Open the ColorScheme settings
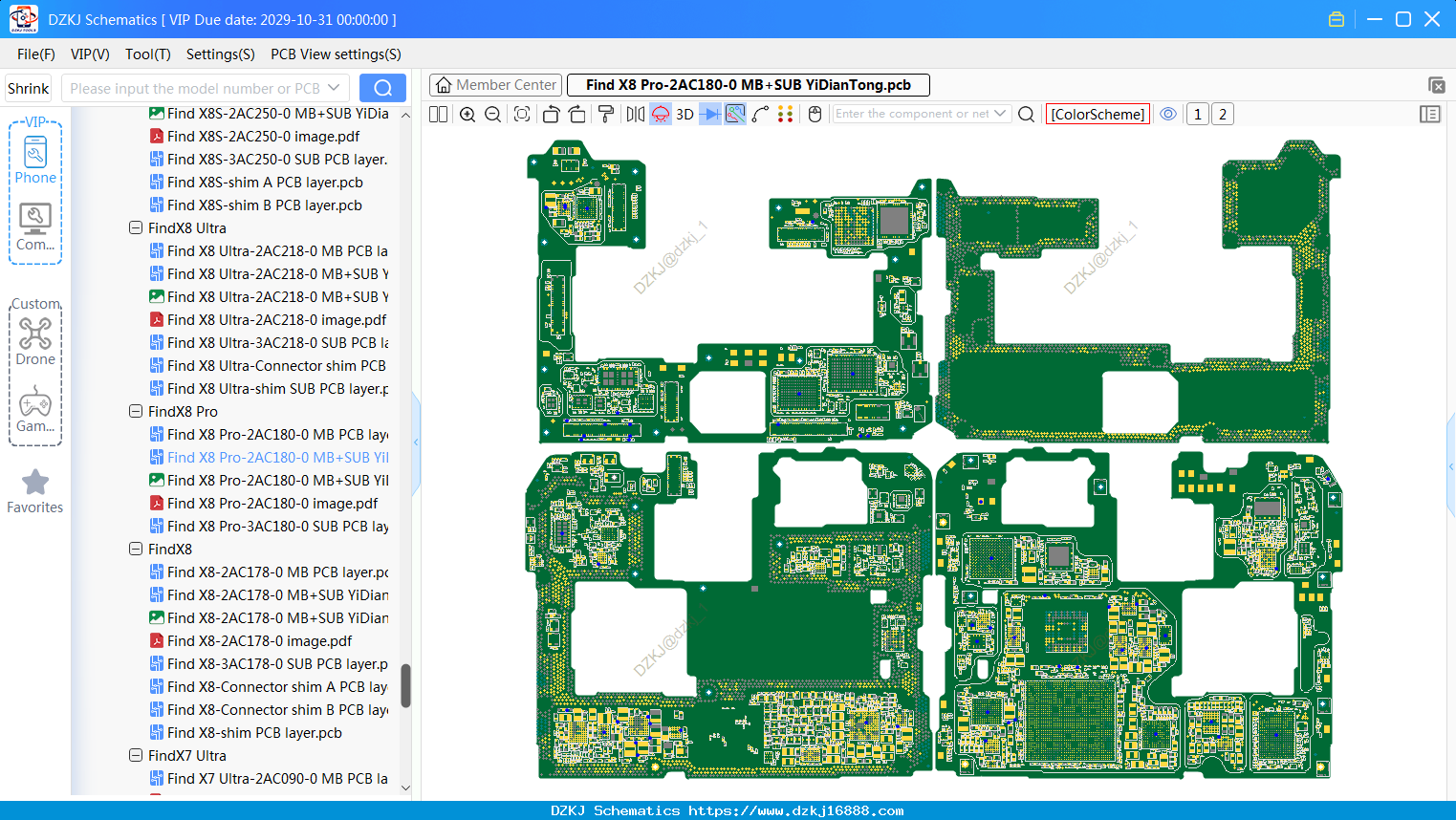This screenshot has height=820, width=1456. coord(1097,114)
